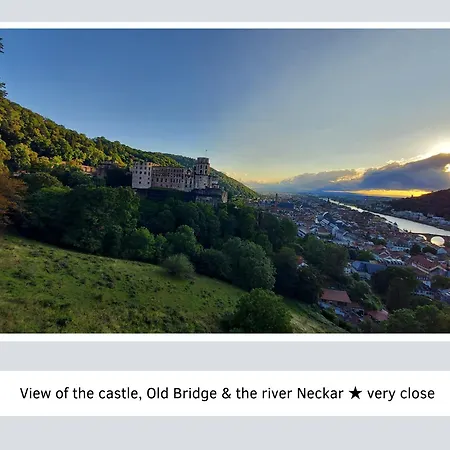
Task: Click the lone bush on the meadow
Action: pyautogui.click(x=179, y=265)
